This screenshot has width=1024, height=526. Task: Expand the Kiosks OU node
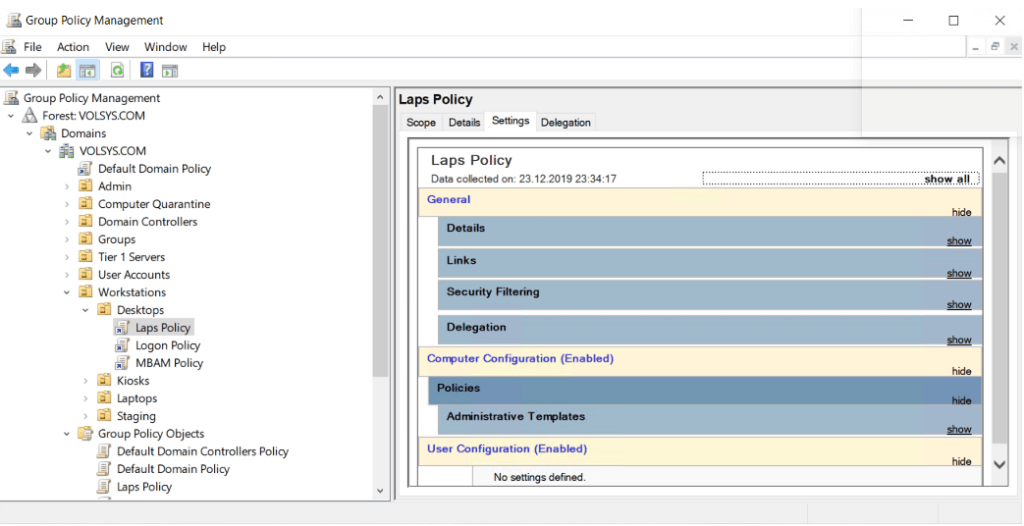pyautogui.click(x=86, y=381)
